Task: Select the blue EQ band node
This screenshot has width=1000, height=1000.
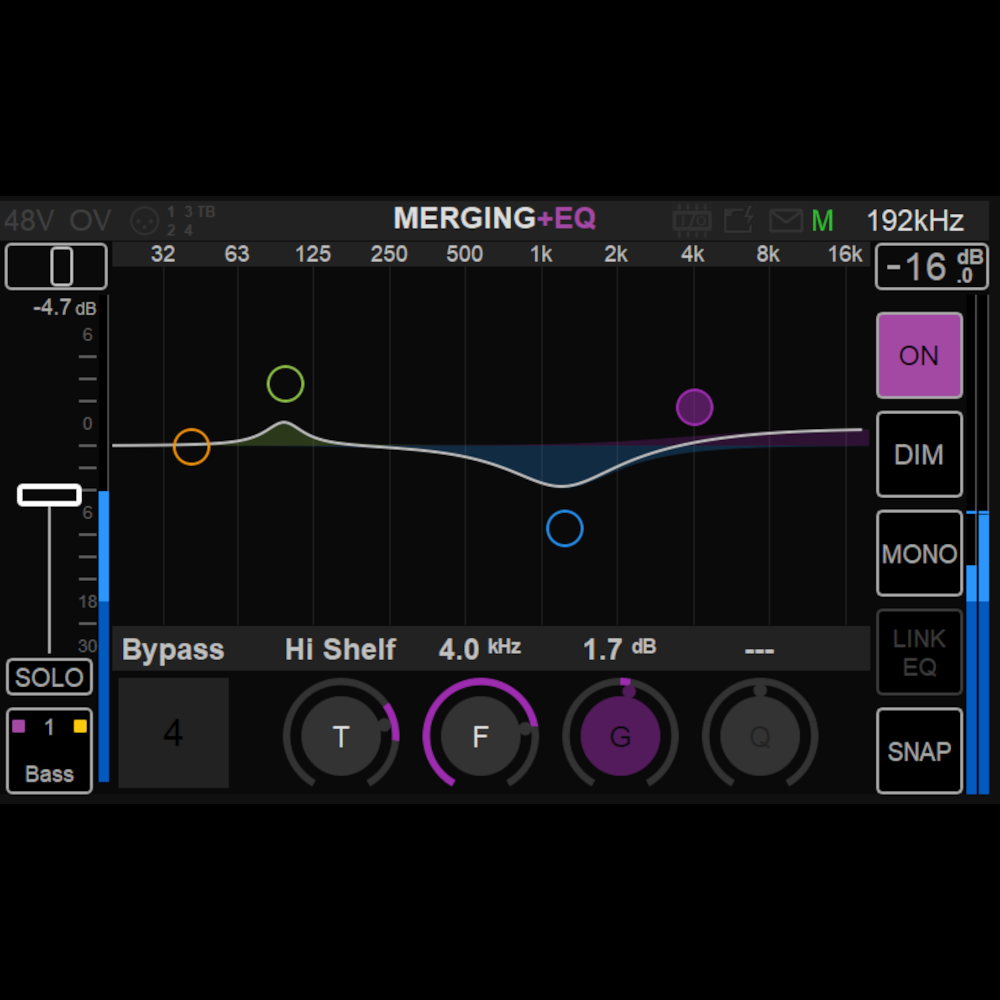Action: [564, 528]
